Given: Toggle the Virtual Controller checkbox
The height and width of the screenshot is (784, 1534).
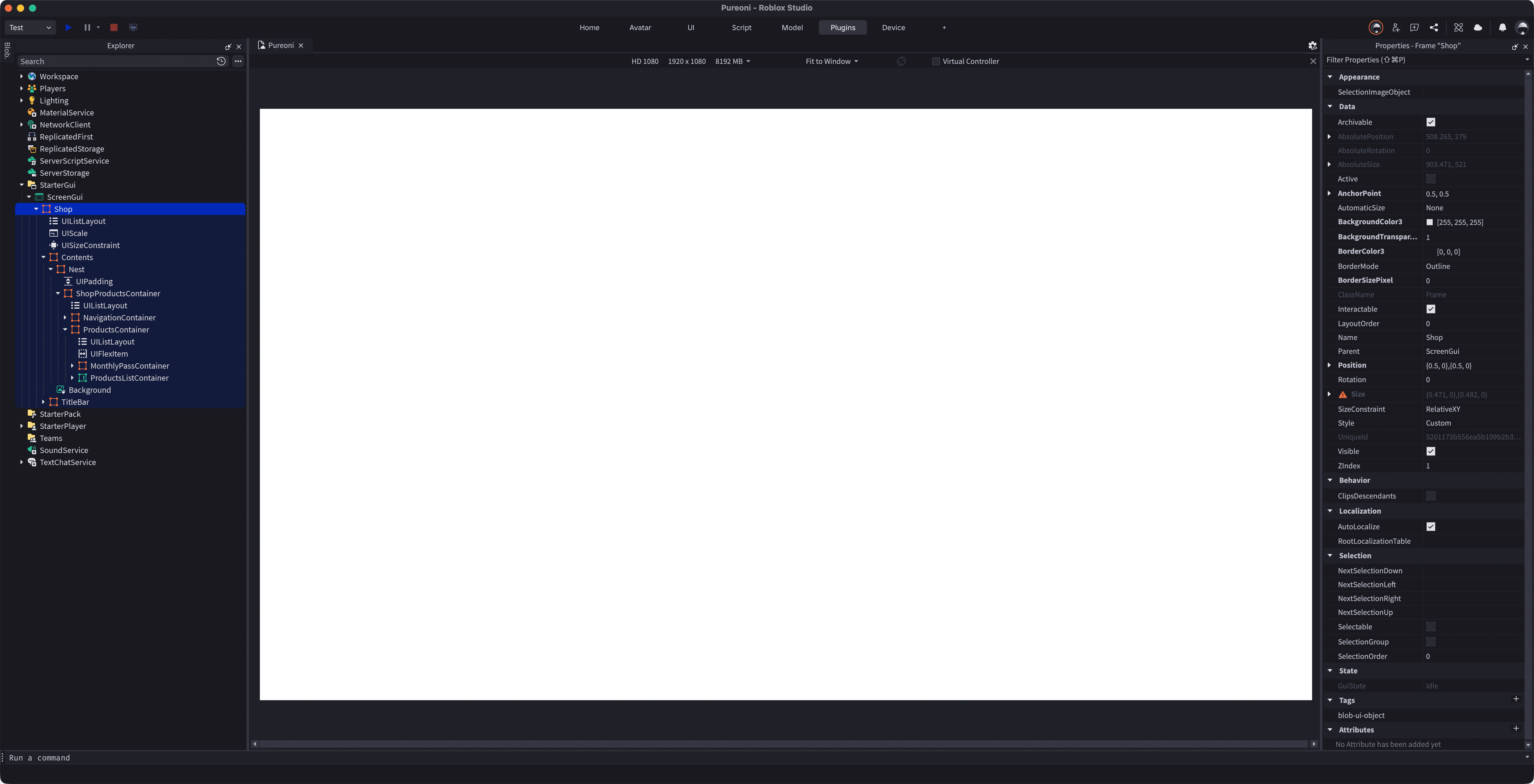Looking at the screenshot, I should (x=936, y=61).
